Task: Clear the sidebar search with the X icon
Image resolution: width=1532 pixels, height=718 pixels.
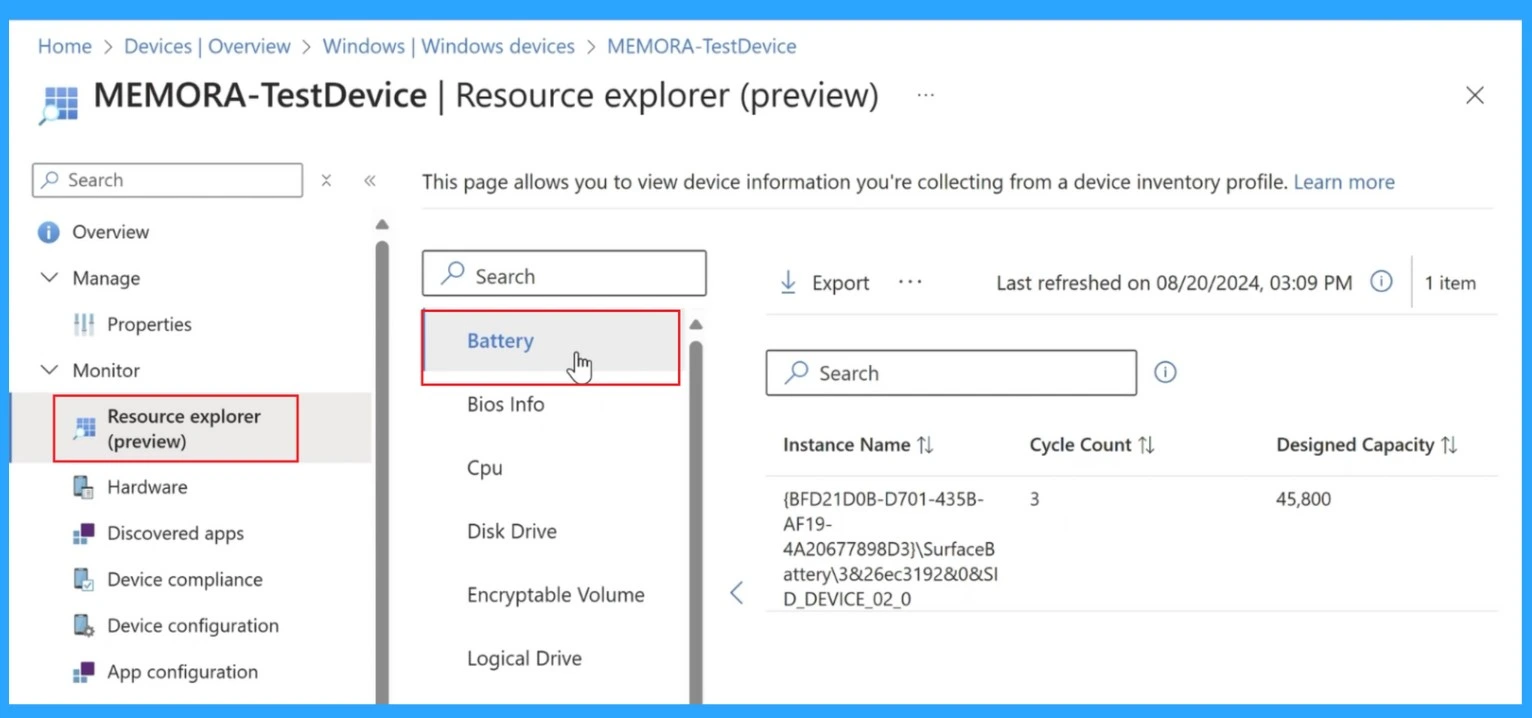Action: tap(326, 180)
